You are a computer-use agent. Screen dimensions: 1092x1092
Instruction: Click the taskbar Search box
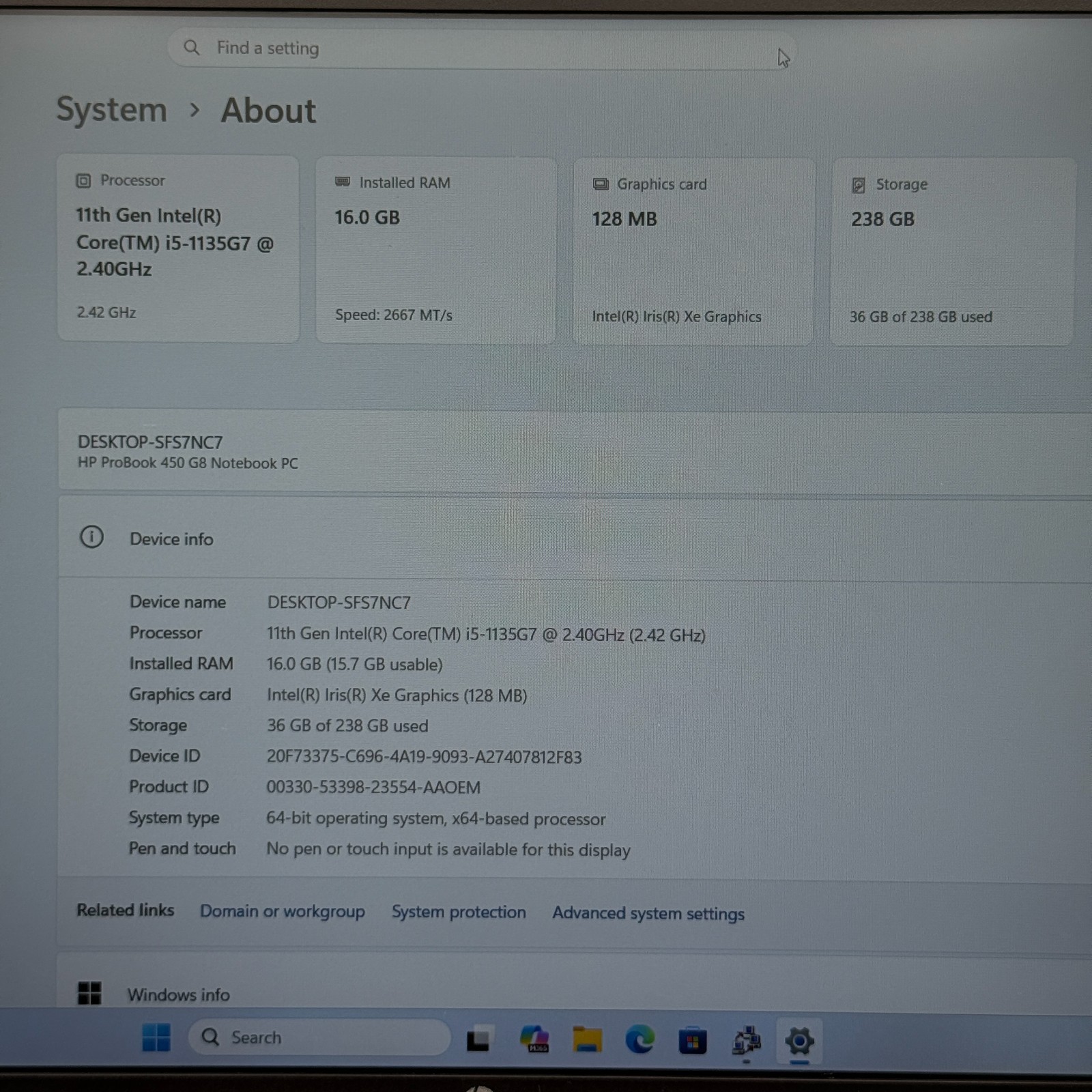click(319, 1037)
